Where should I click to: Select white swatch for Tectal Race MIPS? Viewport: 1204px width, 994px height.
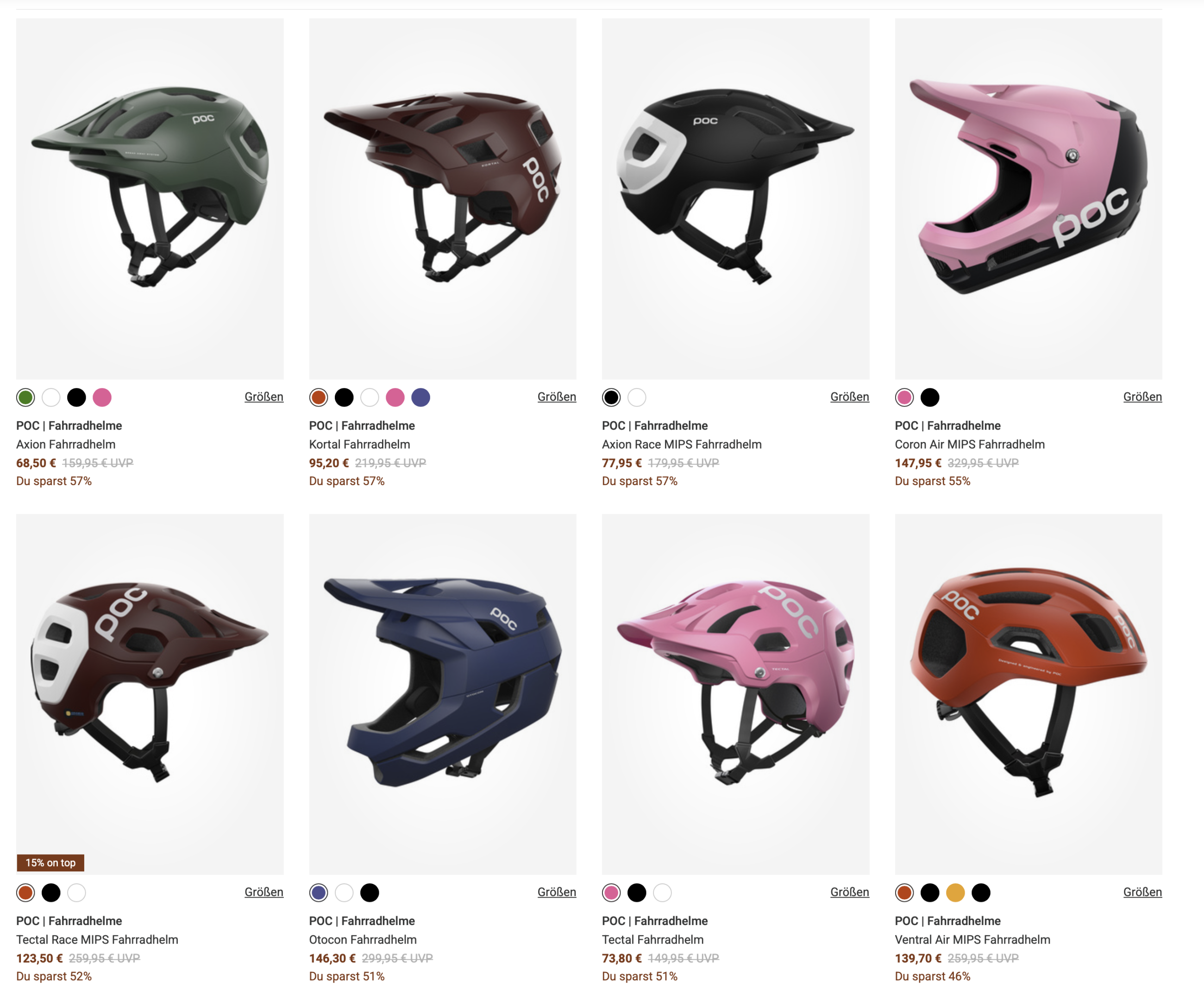(x=76, y=893)
